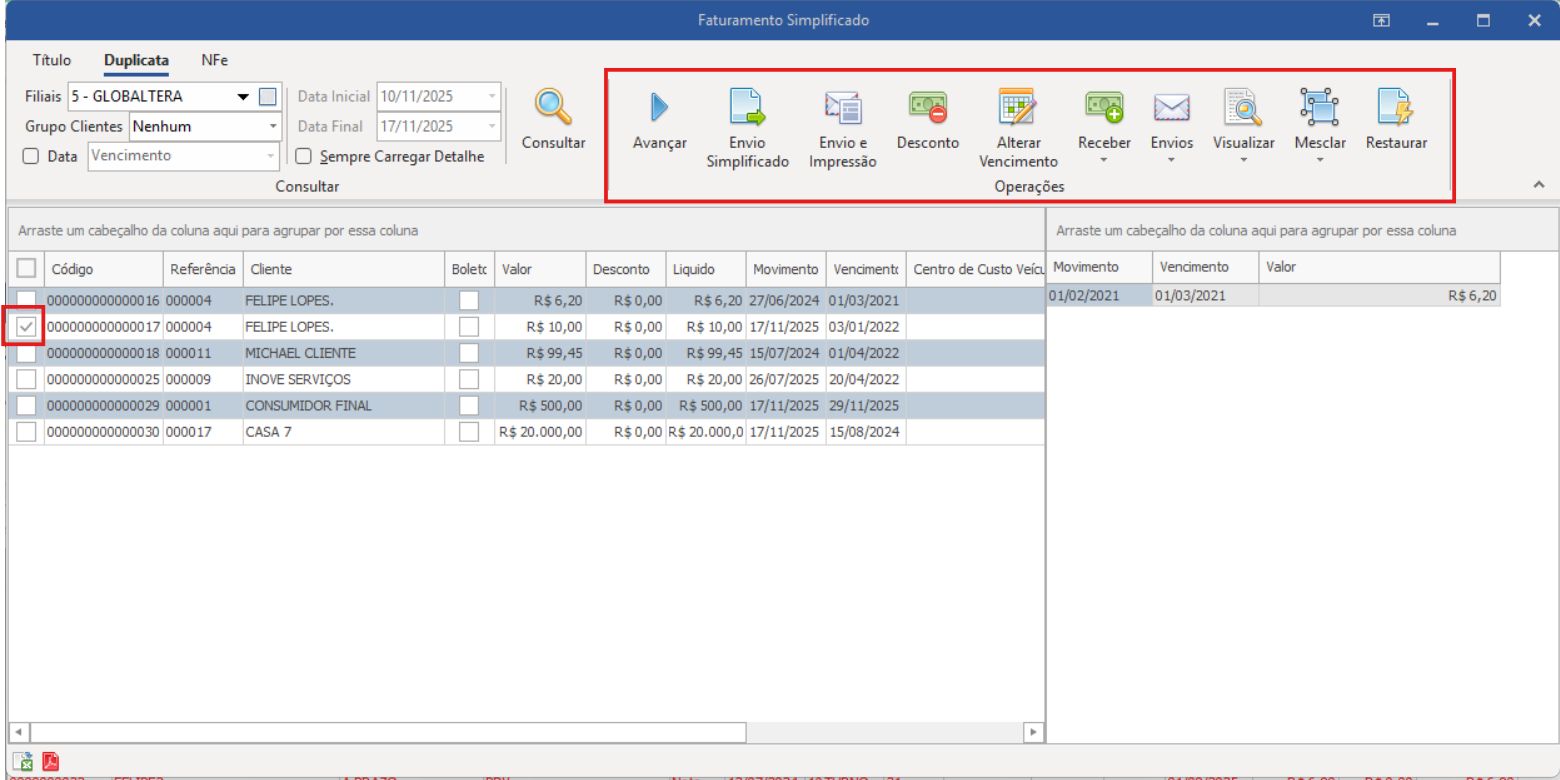This screenshot has height=780, width=1560.
Task: Uncheck the row 000000000000017 checkbox
Action: pos(27,327)
